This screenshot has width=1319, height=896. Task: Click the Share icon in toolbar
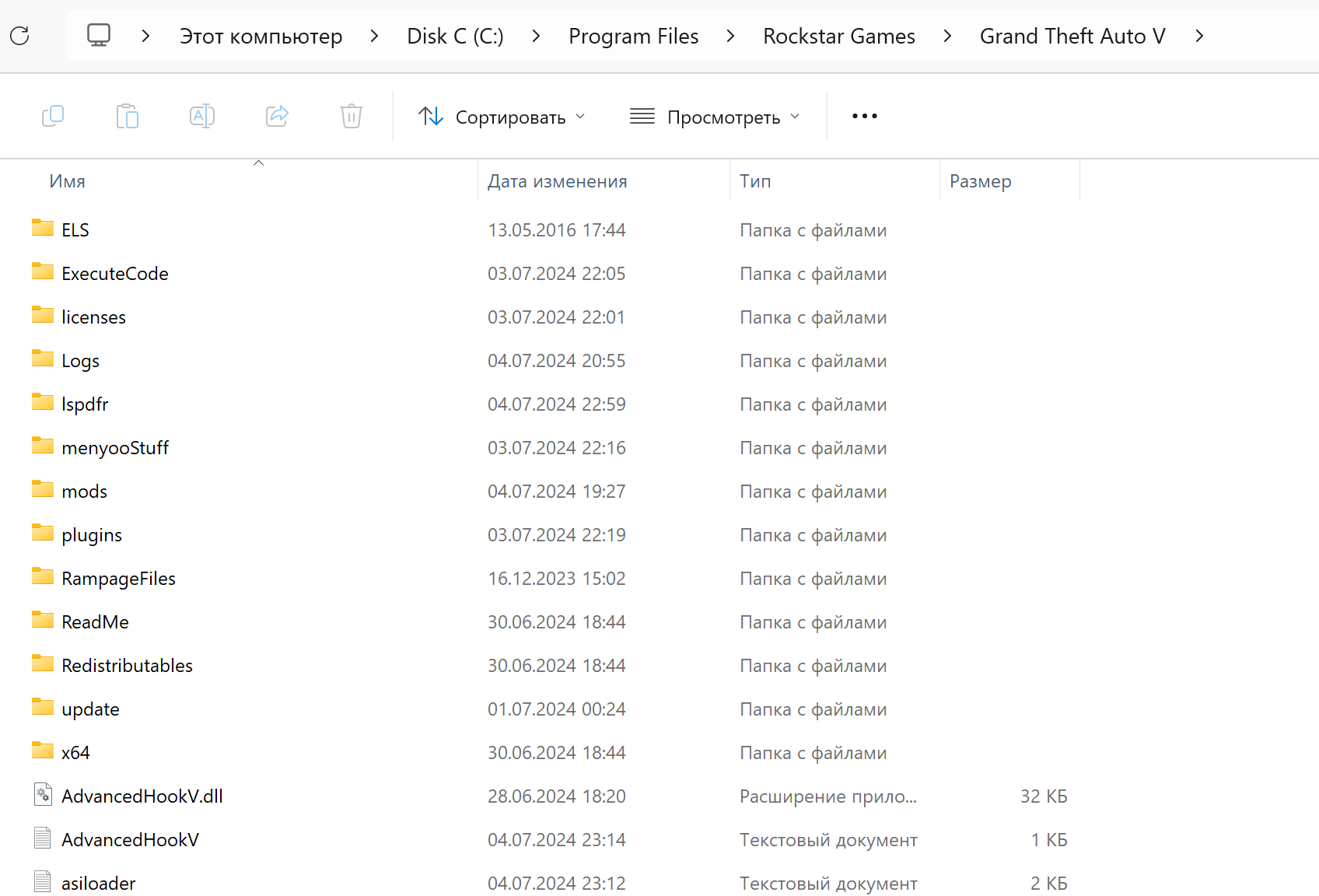coord(277,117)
